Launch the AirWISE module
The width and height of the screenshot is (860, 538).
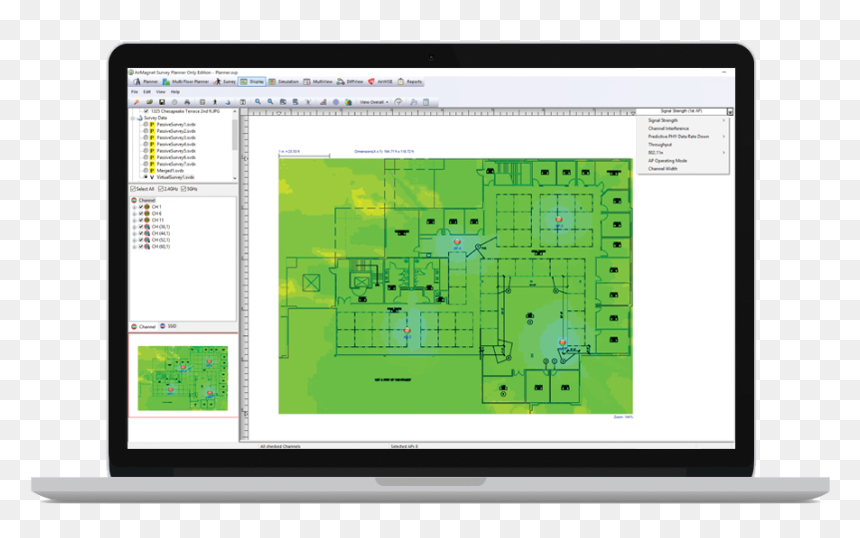coord(381,82)
